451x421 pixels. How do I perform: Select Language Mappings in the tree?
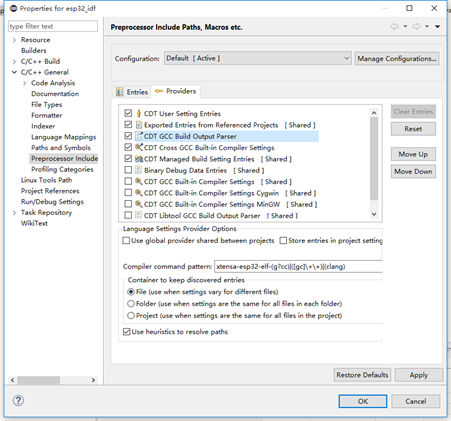click(63, 137)
